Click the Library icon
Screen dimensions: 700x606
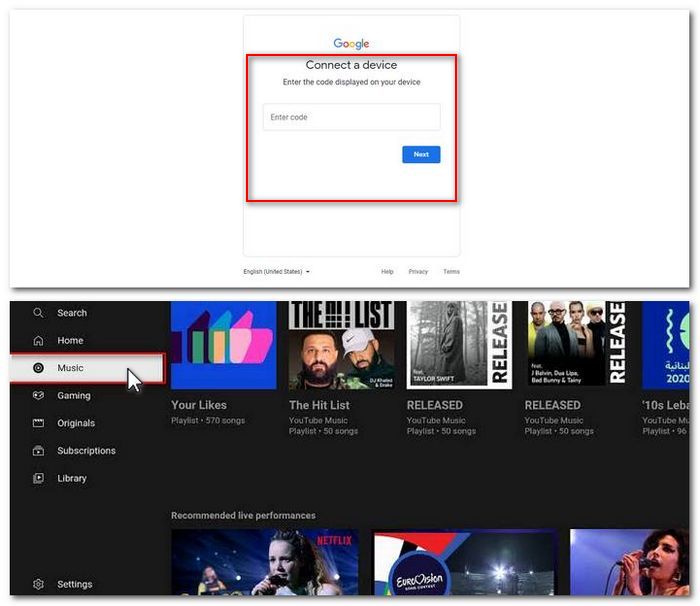point(38,478)
